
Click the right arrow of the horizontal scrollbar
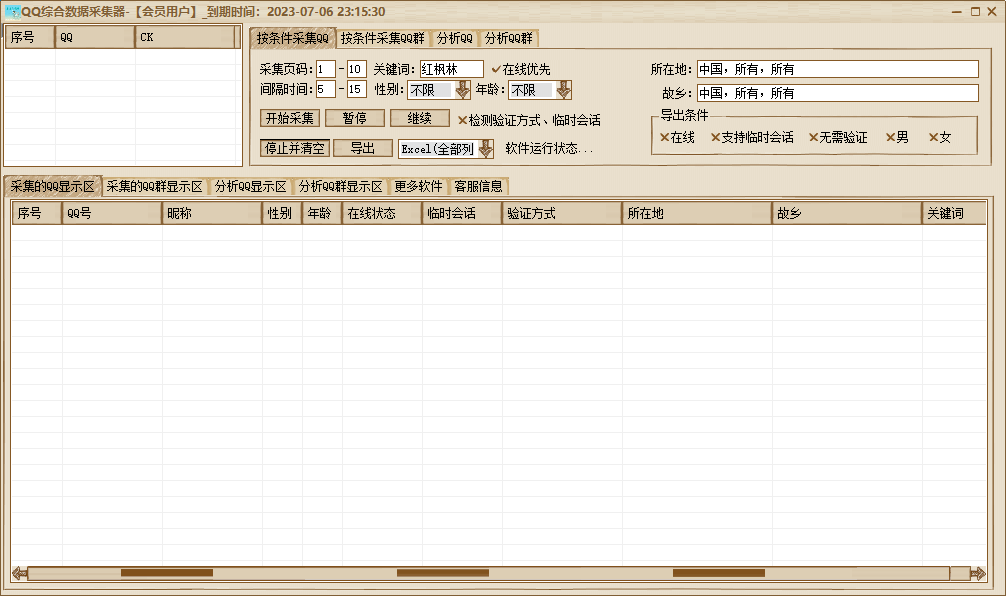click(x=978, y=573)
